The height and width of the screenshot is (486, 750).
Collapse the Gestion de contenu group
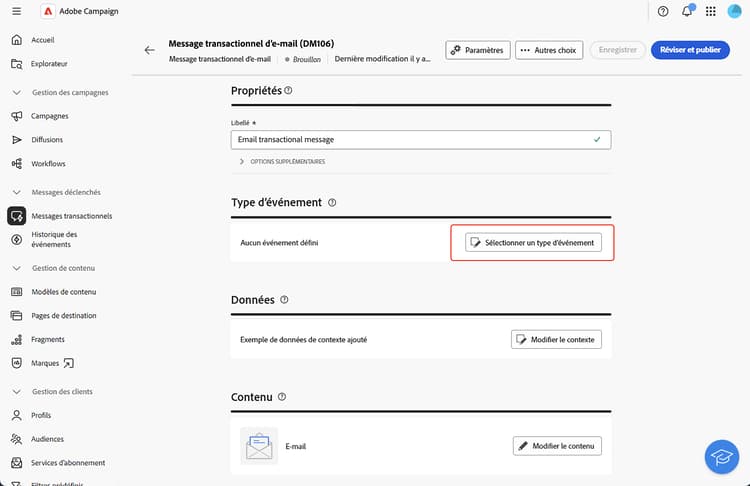16,268
